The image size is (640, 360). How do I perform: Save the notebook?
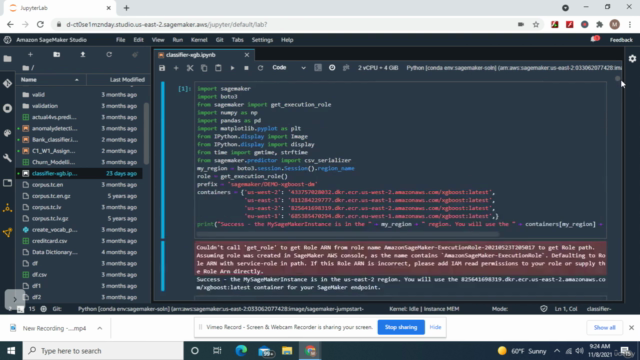(162, 68)
